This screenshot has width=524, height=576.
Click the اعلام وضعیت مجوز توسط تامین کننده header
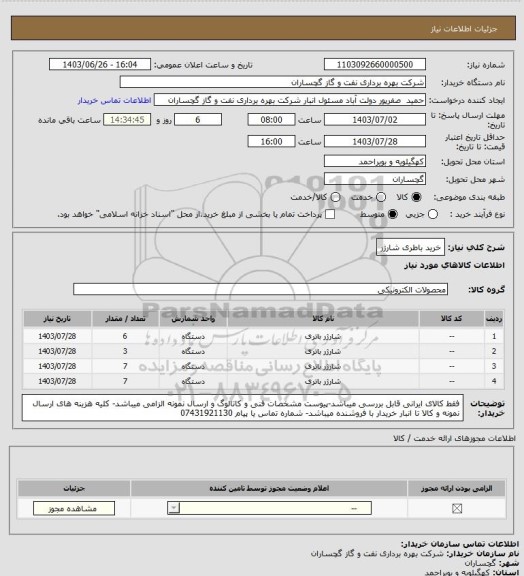pyautogui.click(x=269, y=489)
